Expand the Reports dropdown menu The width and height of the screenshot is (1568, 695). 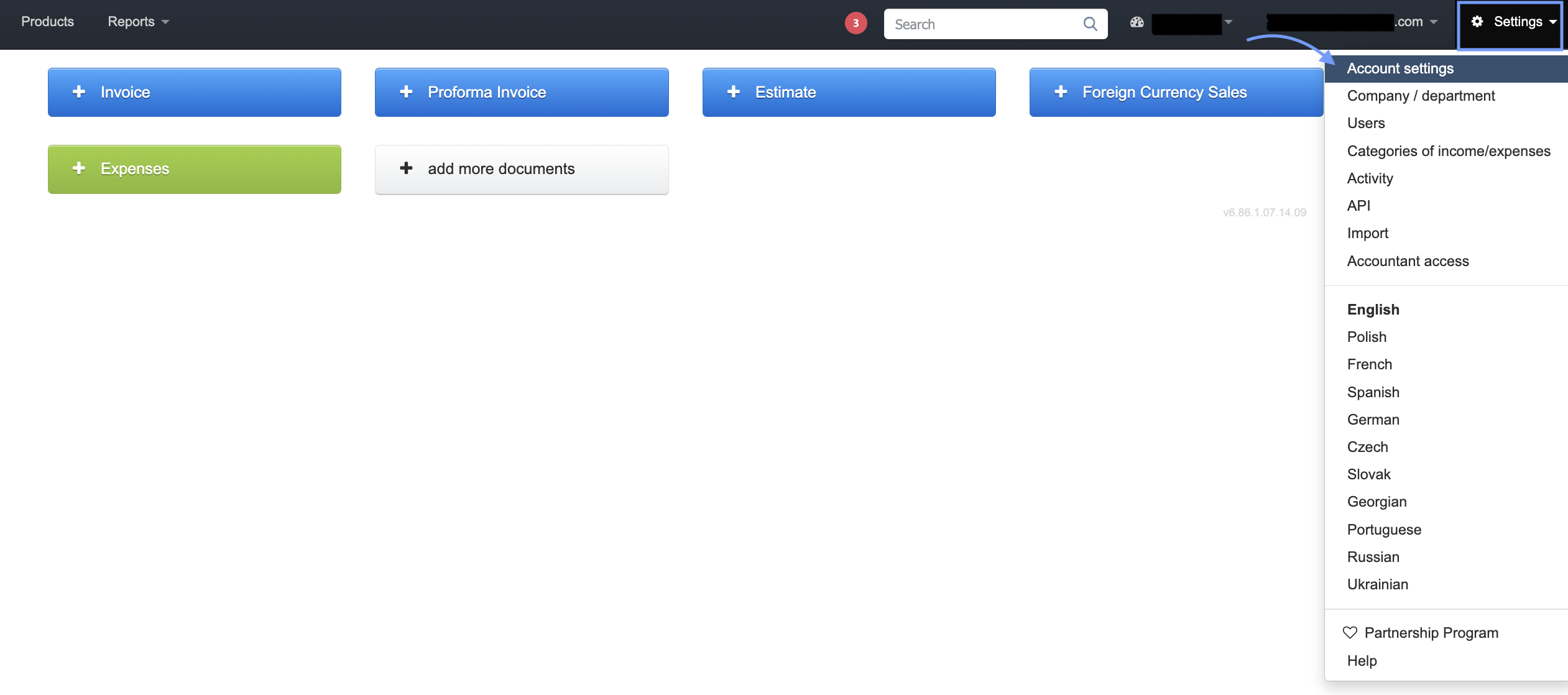138,22
